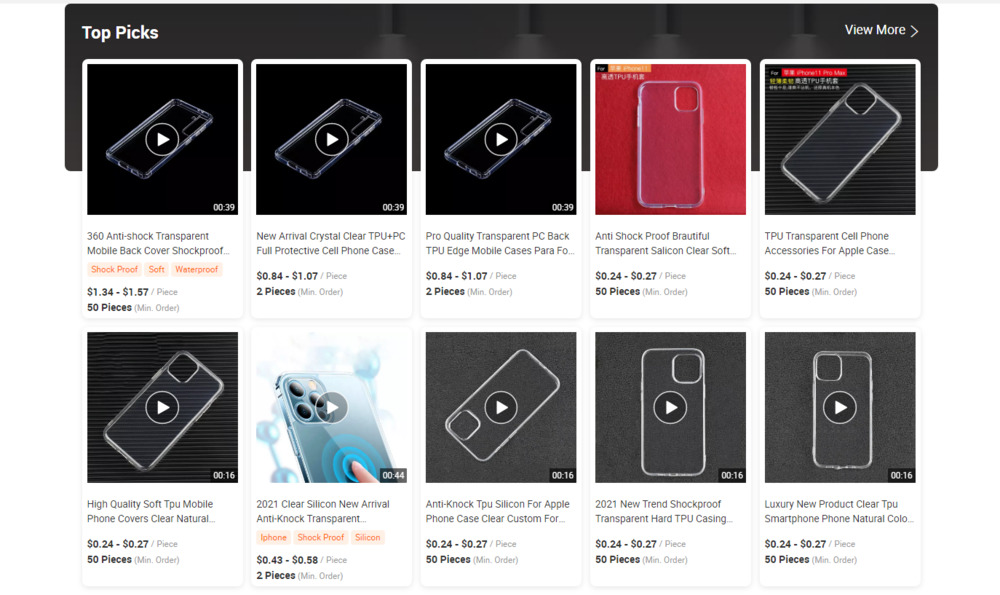Play video of Anti-Knock Tpu Silicon case

pos(501,407)
